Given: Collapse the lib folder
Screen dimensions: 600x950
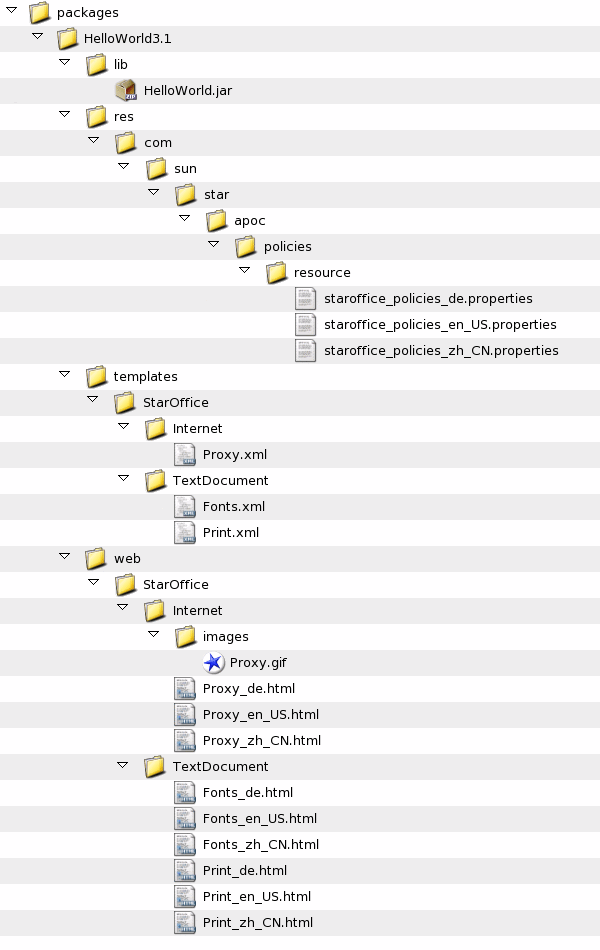Looking at the screenshot, I should [64, 62].
